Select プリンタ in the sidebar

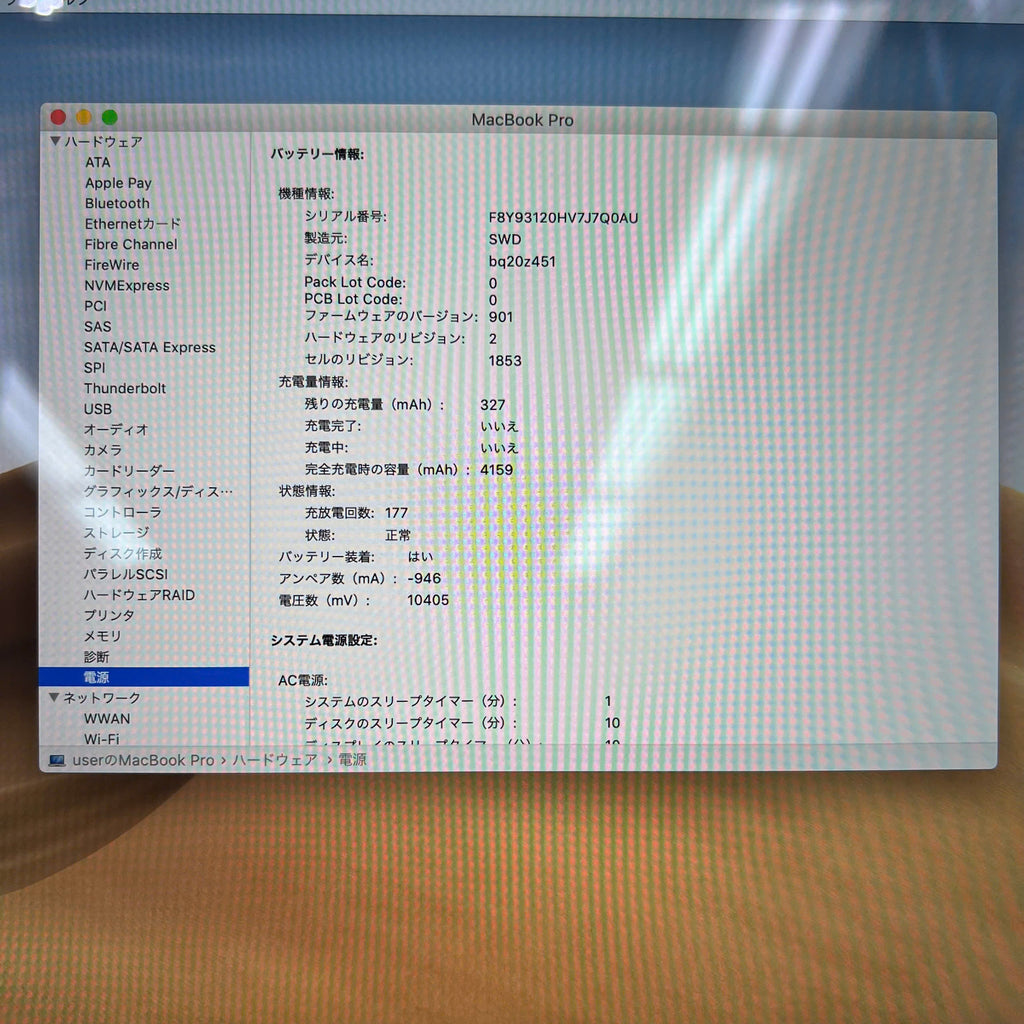point(109,615)
